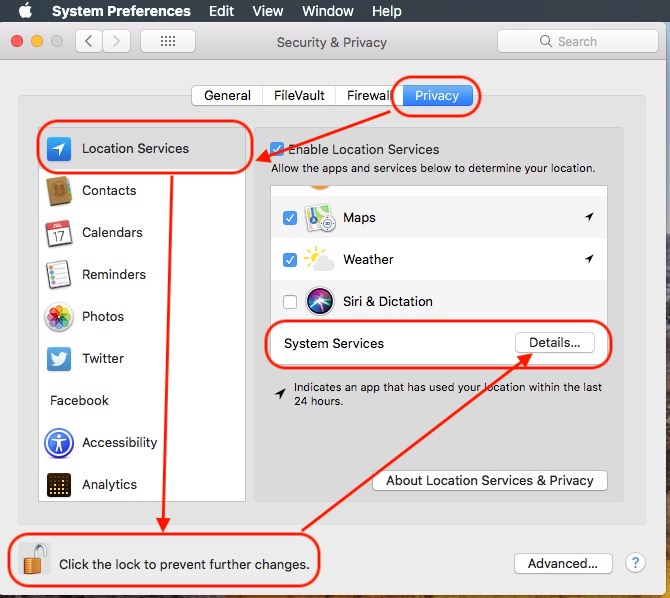Select the Photos flower icon
The image size is (670, 598).
point(59,317)
